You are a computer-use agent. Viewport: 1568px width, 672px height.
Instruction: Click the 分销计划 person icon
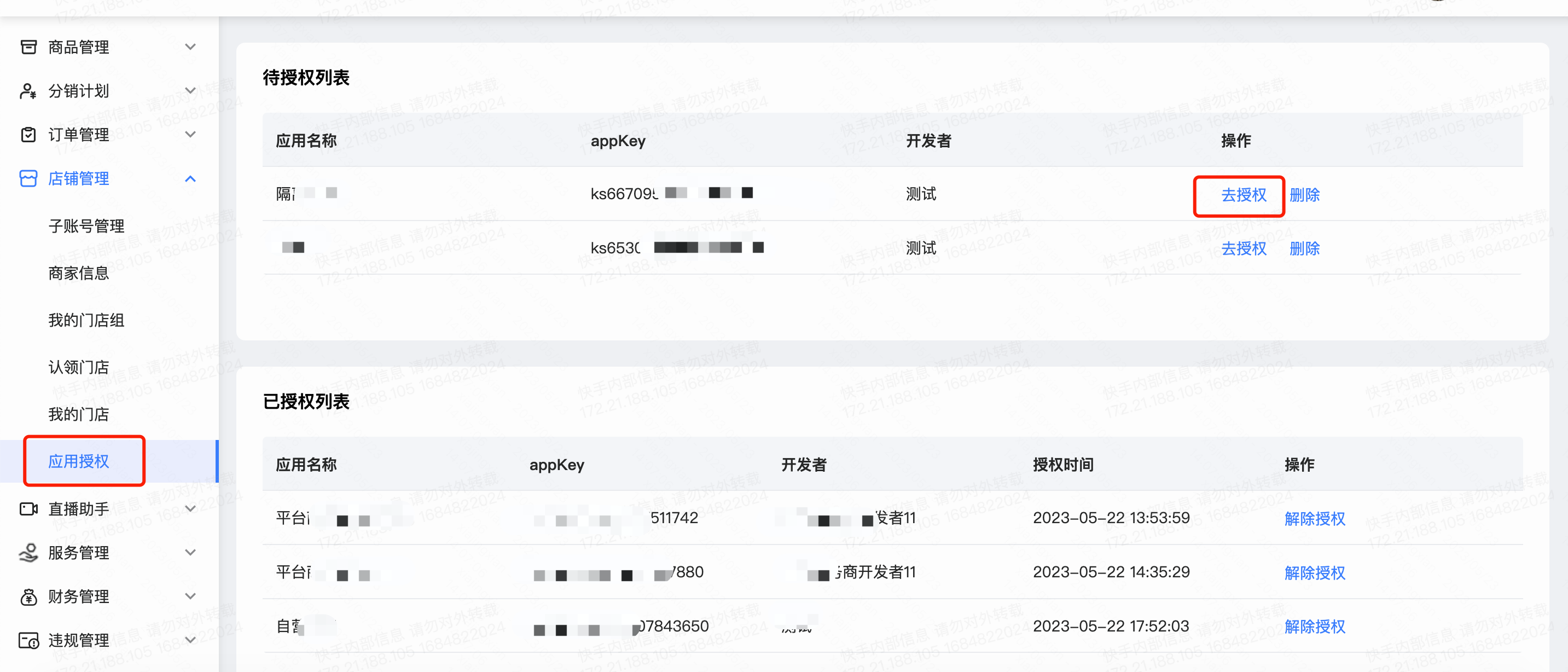coord(28,91)
